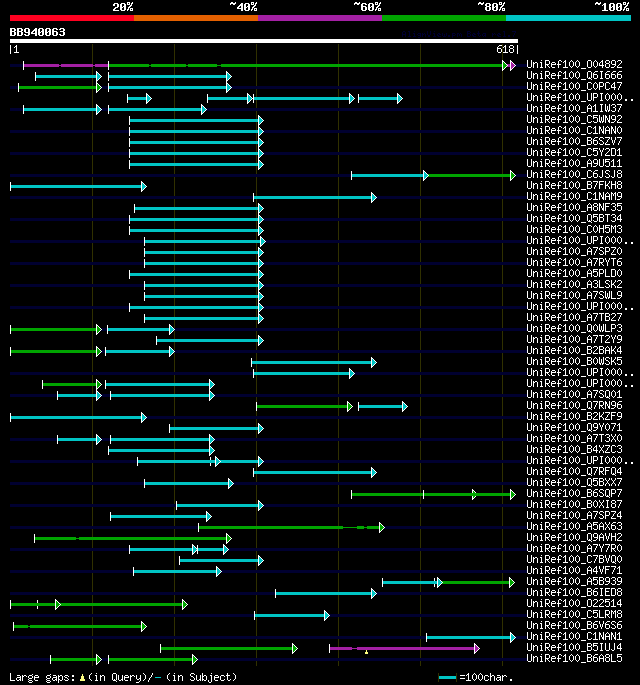The height and width of the screenshot is (685, 640).
Task: Open hit UniRef100_Q6I666
Action: click(x=574, y=75)
